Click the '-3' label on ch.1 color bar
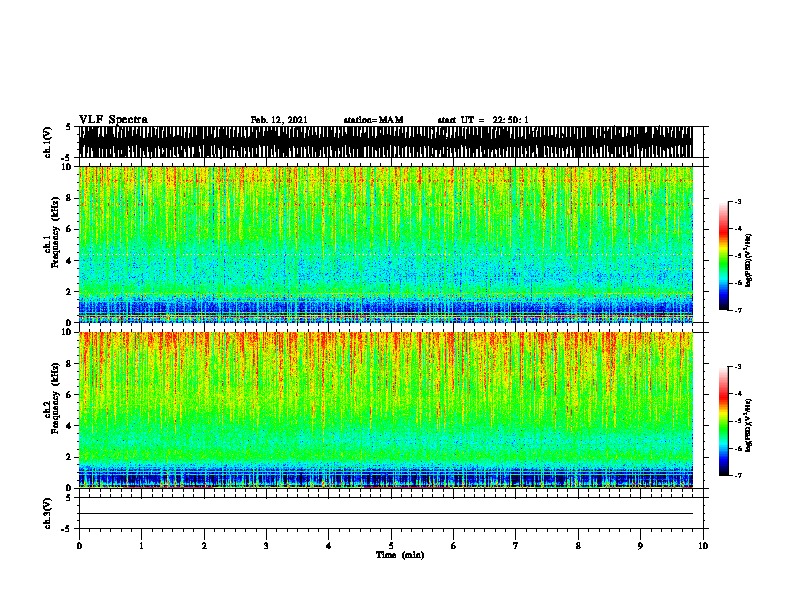The width and height of the screenshot is (792, 612). [x=737, y=201]
